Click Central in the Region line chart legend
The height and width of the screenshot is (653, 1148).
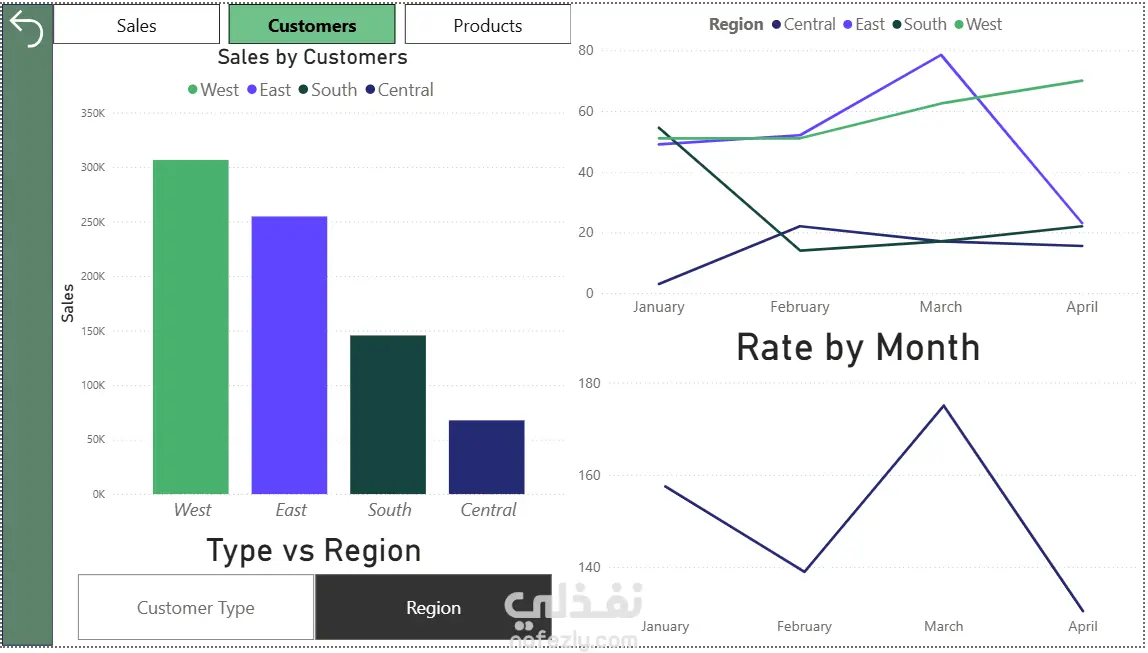point(804,24)
